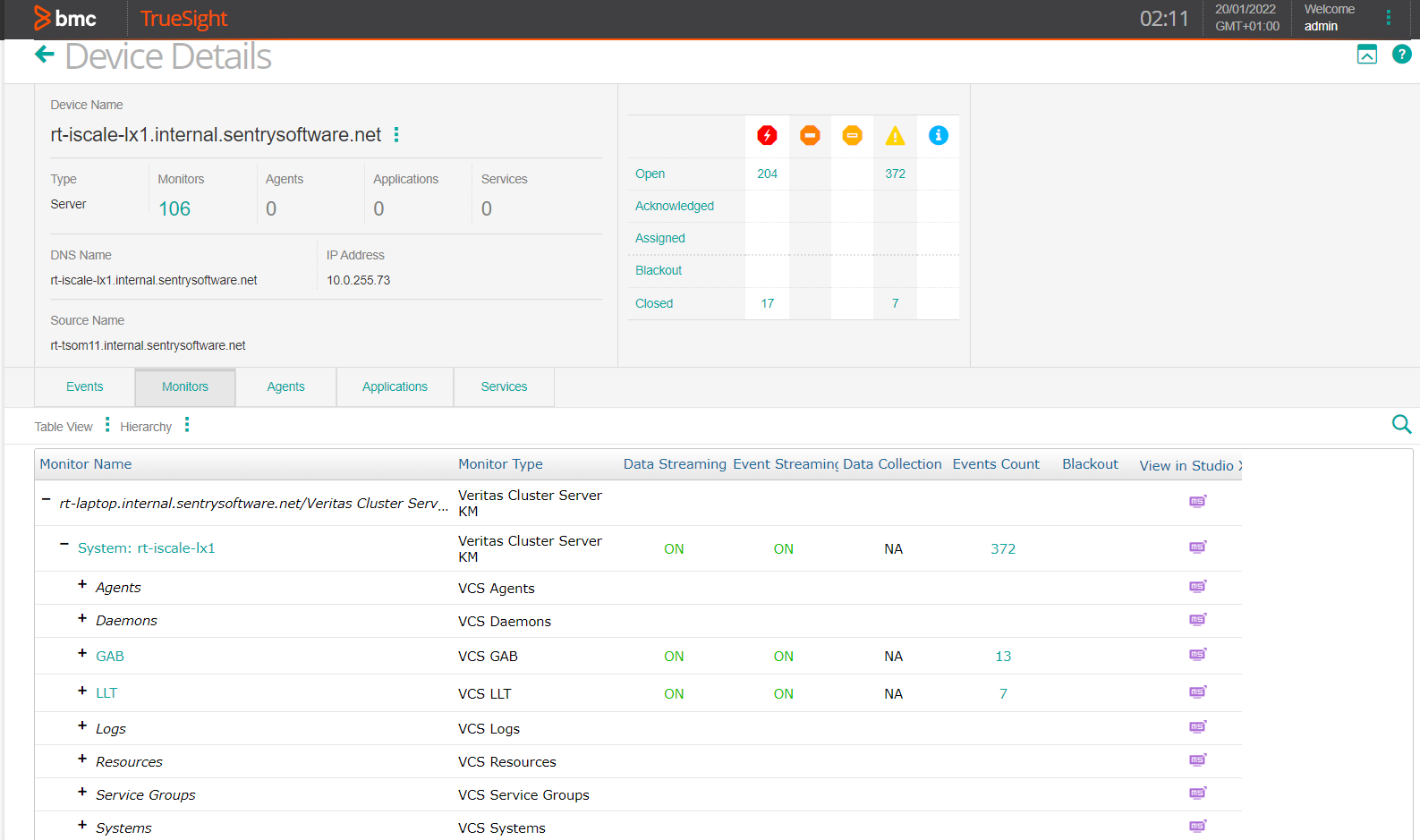Click the TrueSight product title

coord(183,18)
